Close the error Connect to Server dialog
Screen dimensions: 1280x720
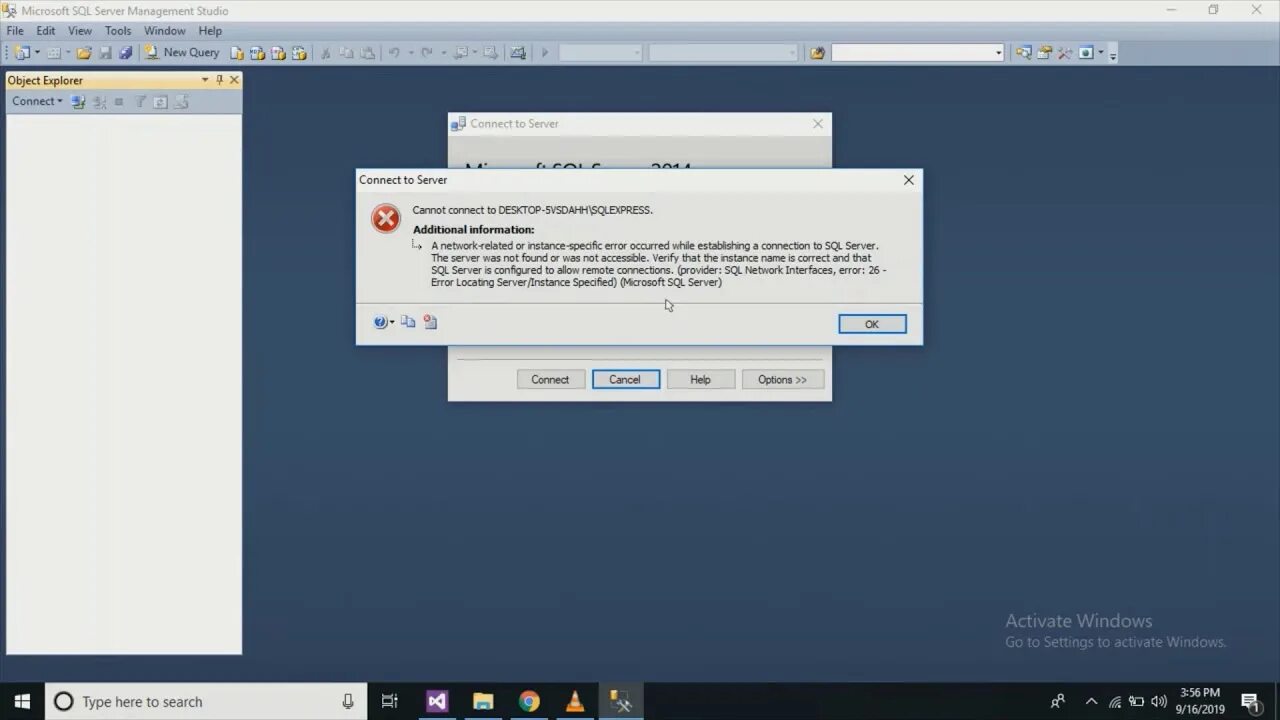tap(908, 180)
